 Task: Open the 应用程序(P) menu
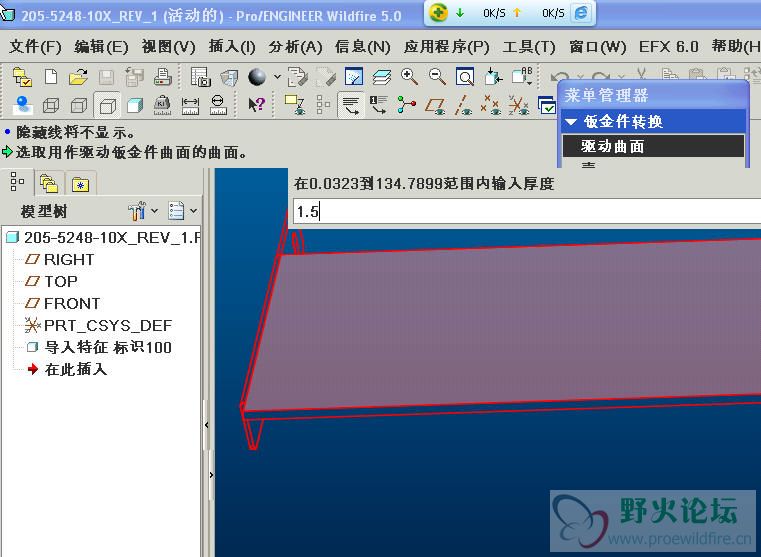pos(446,47)
